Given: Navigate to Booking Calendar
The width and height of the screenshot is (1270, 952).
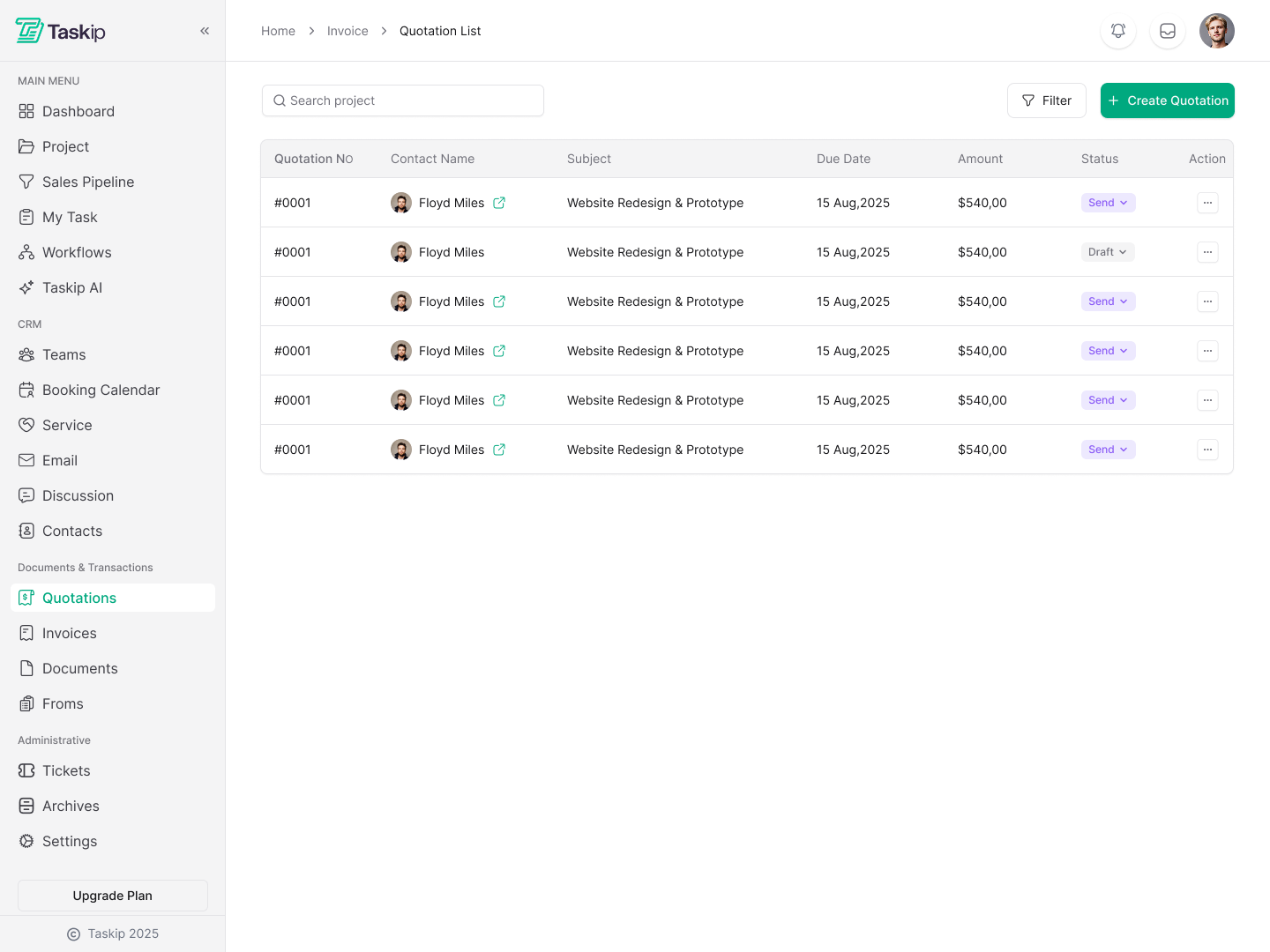Looking at the screenshot, I should (x=101, y=390).
